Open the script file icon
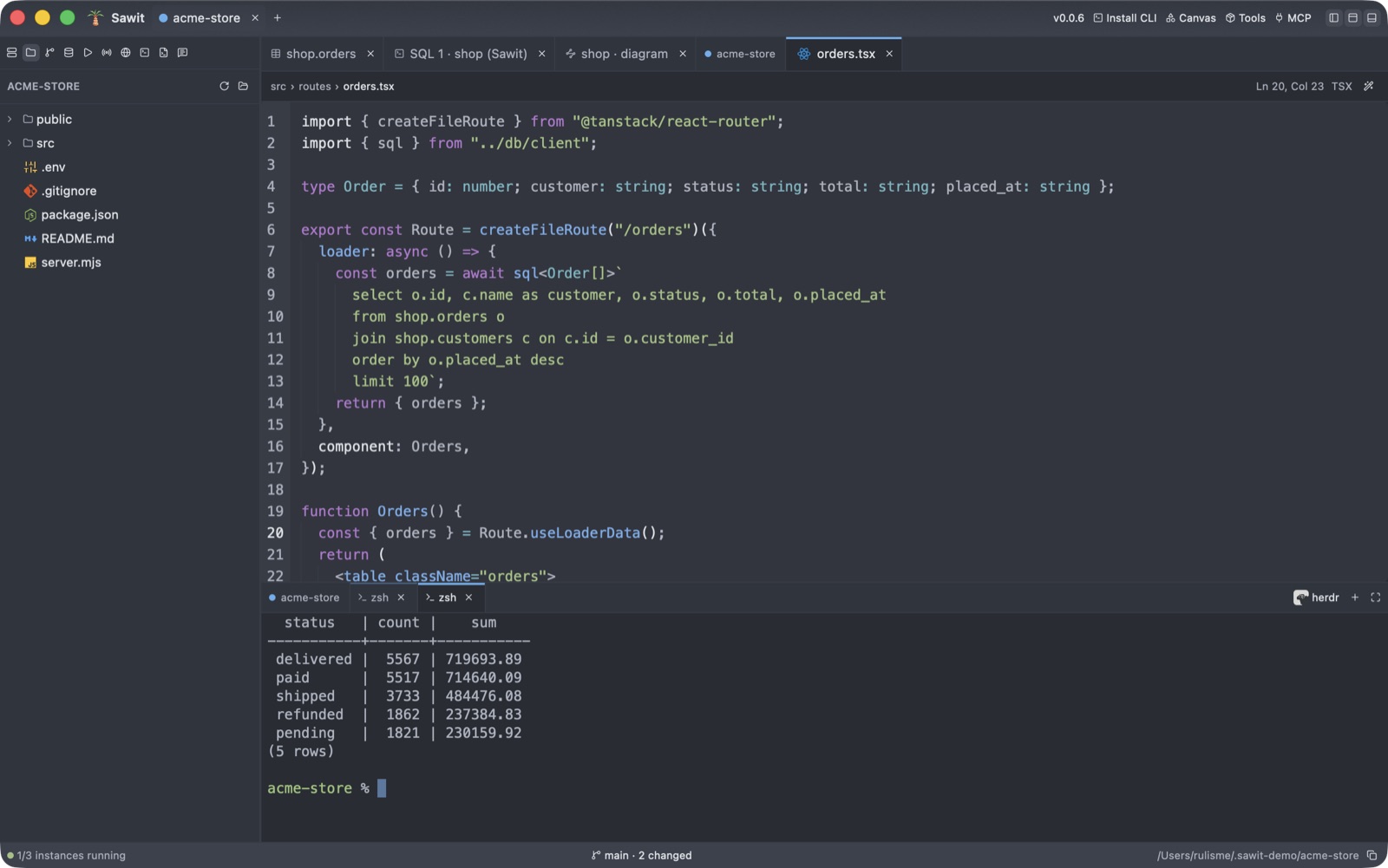 point(163,53)
